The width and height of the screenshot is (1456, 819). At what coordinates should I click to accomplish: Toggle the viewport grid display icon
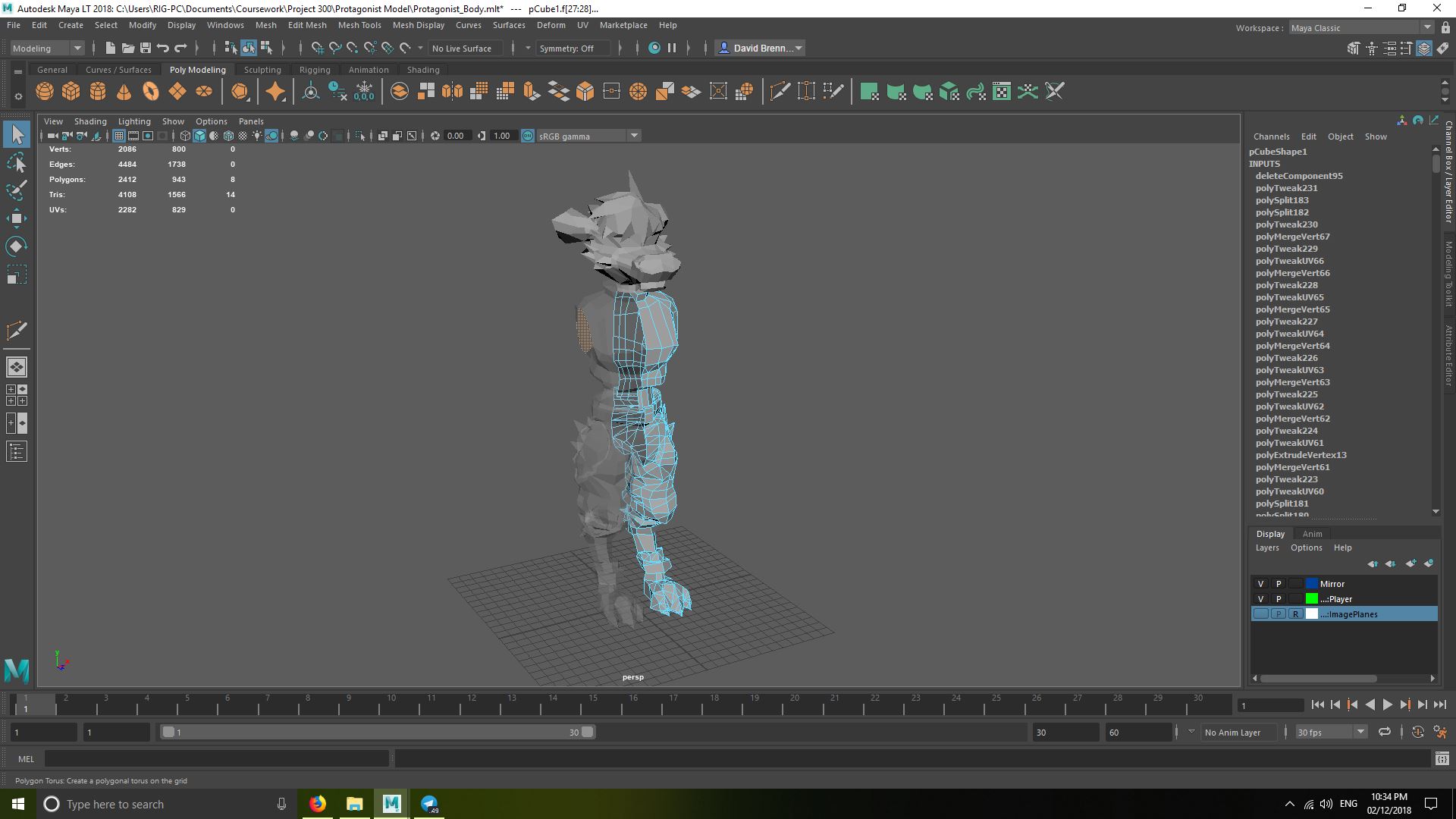click(119, 136)
